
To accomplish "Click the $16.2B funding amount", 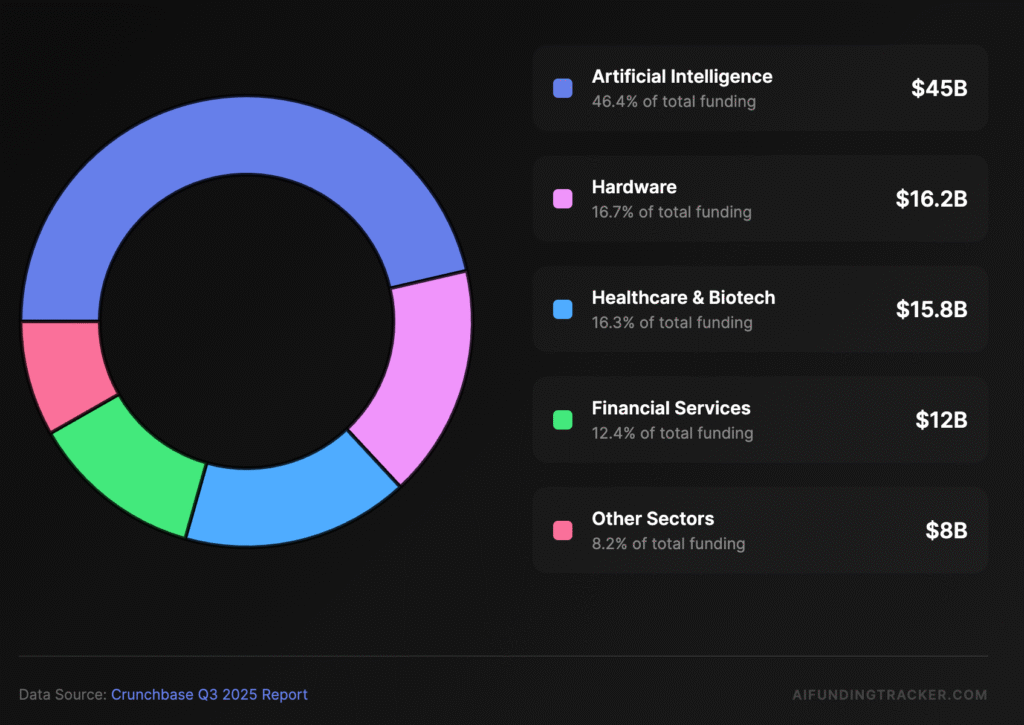I will click(931, 198).
